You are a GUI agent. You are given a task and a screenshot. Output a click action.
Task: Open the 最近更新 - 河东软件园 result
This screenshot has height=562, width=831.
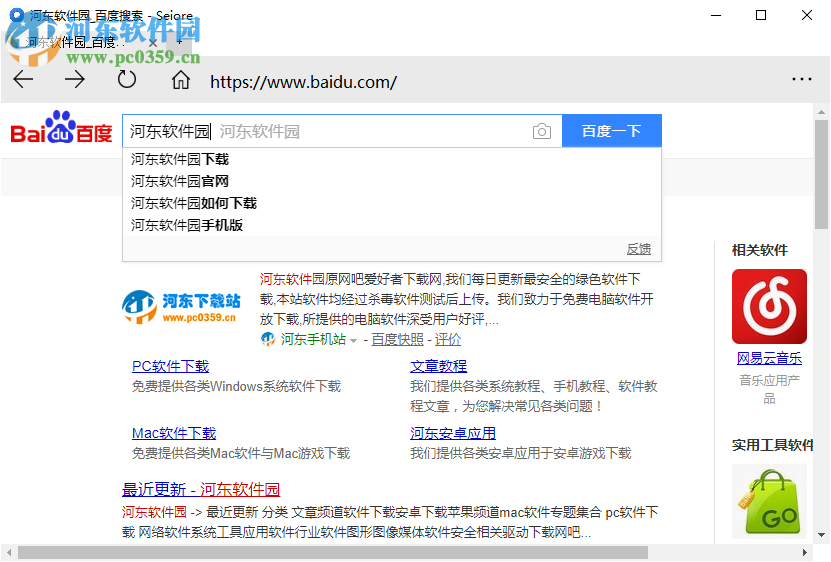[x=201, y=489]
